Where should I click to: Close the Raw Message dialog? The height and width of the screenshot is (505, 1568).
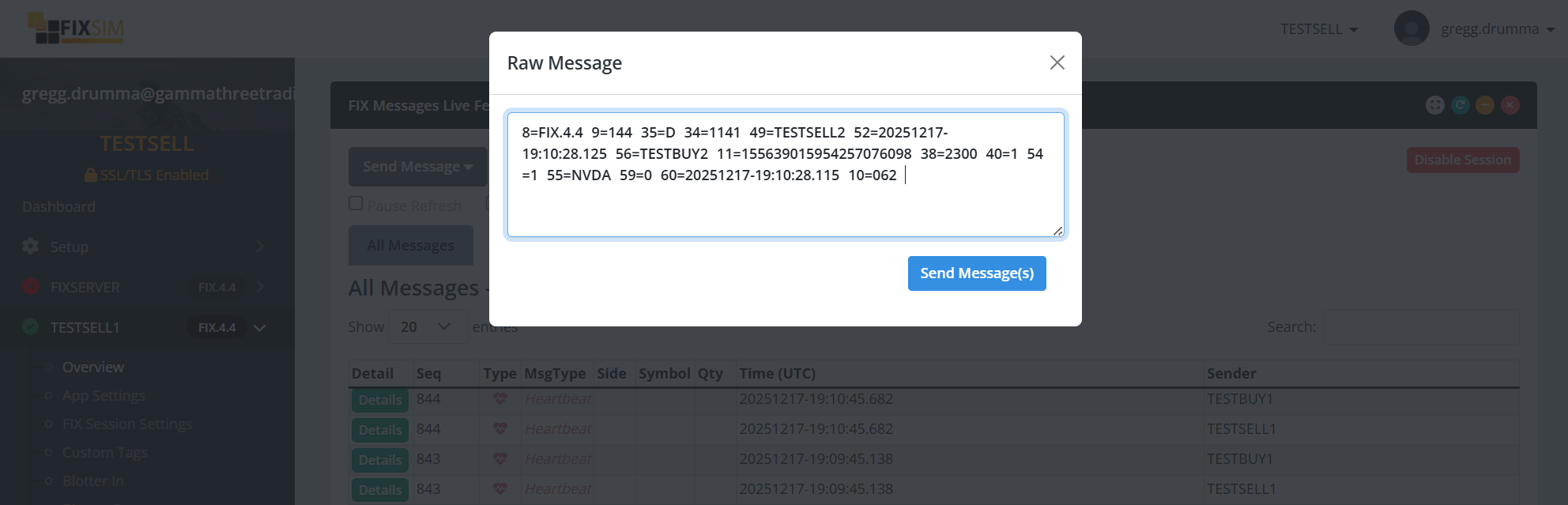[x=1057, y=62]
